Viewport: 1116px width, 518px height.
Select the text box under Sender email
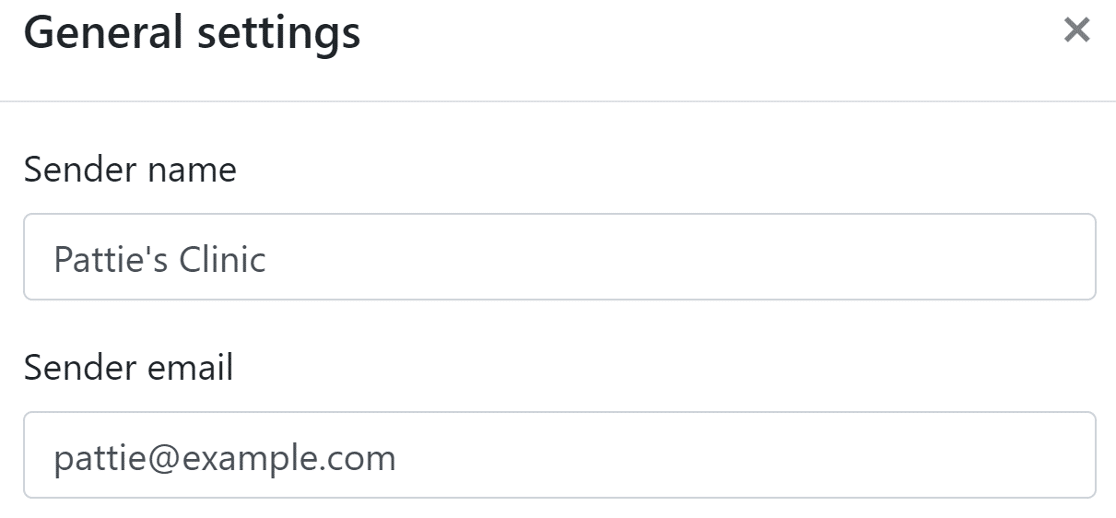(559, 455)
